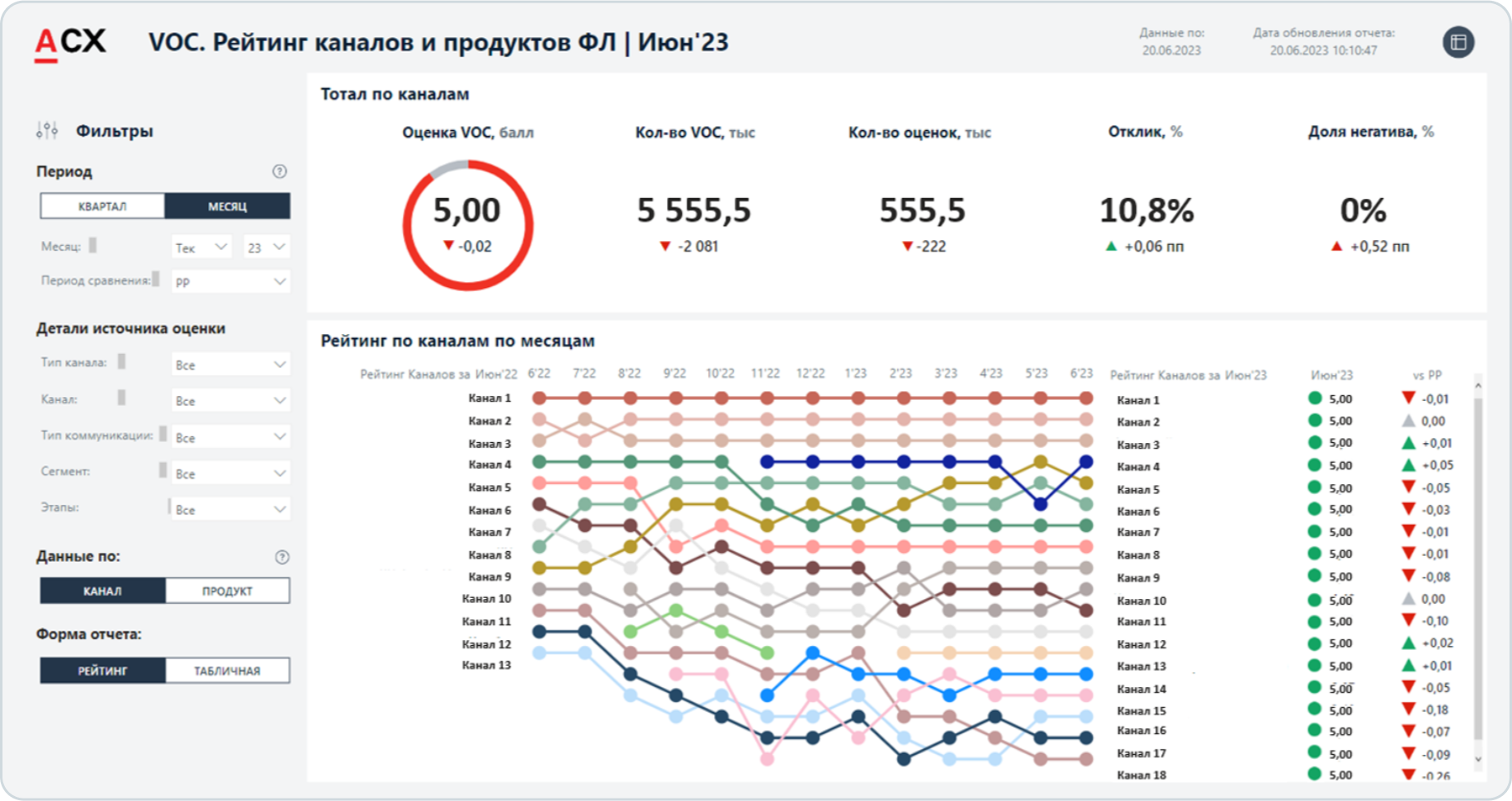
Task: Click left label Канал 13 in chart
Action: click(x=486, y=665)
